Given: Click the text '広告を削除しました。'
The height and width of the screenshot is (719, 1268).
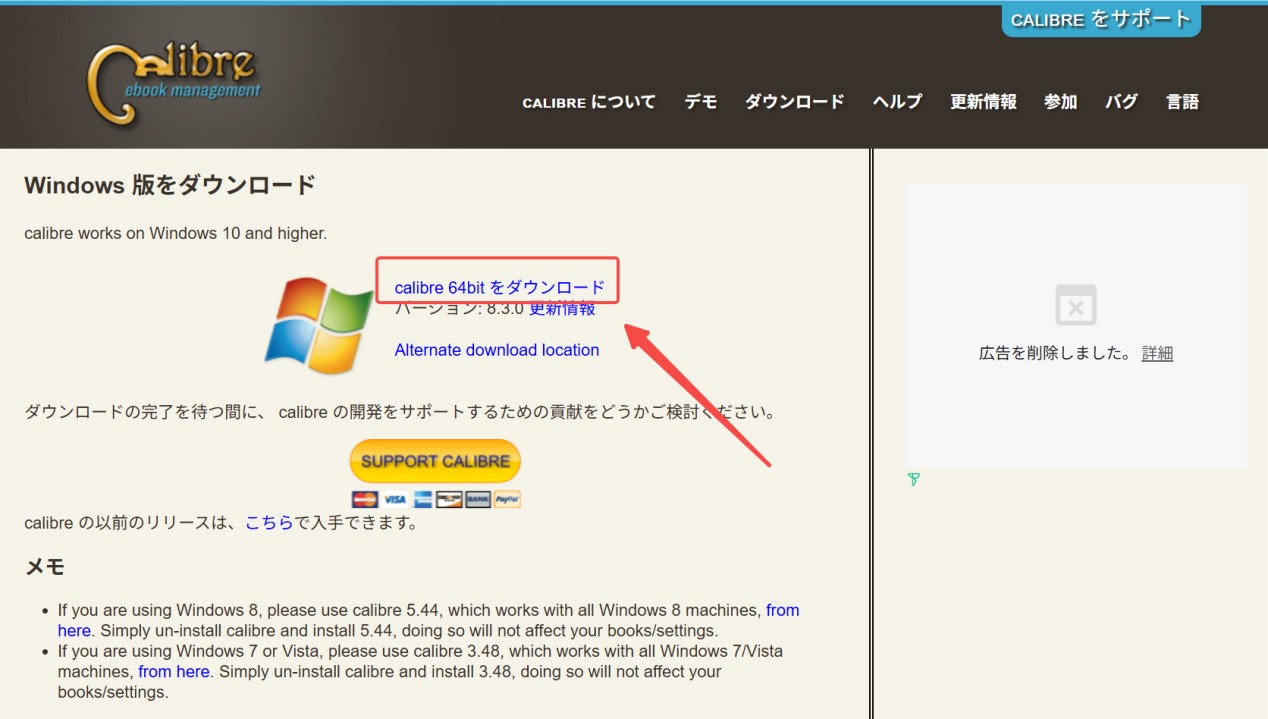Looking at the screenshot, I should coord(1058,354).
